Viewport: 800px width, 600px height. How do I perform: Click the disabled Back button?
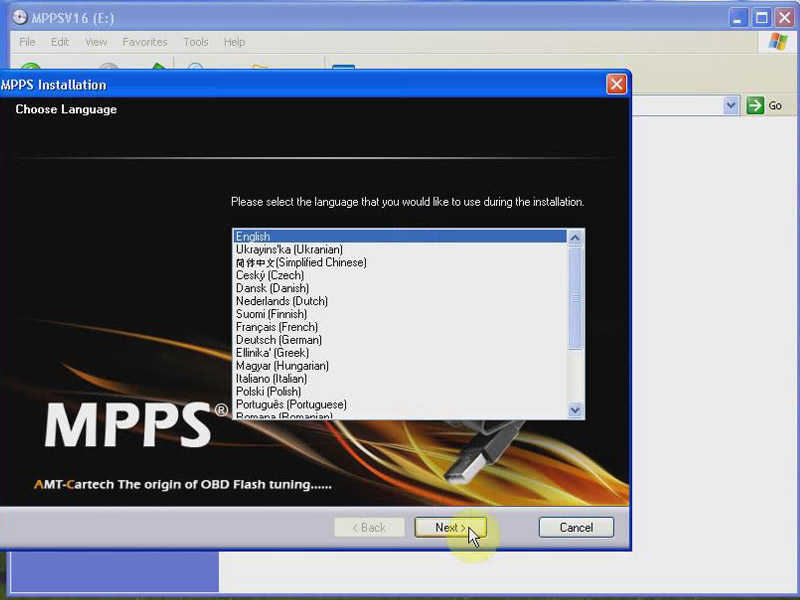coord(369,528)
